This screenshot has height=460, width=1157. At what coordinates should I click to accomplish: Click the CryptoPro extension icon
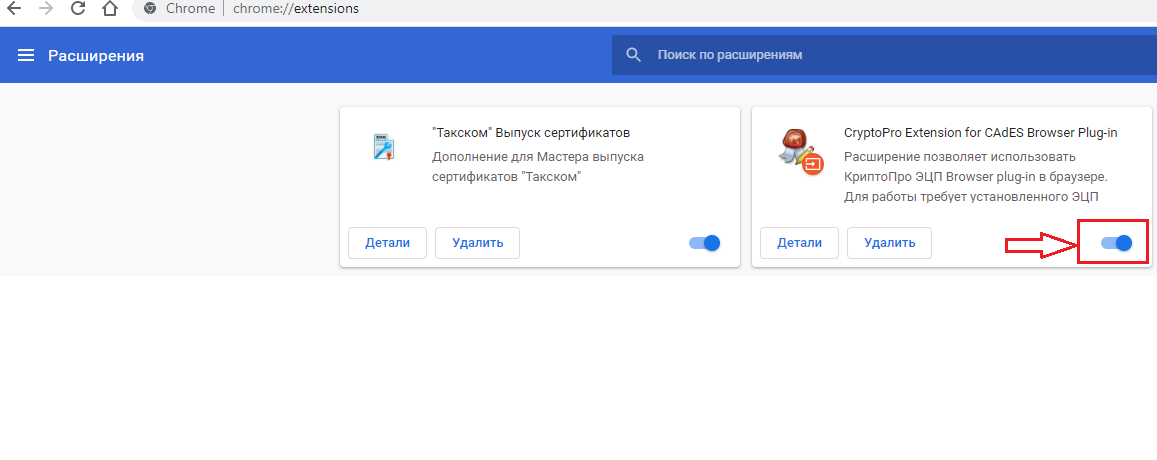pos(801,151)
